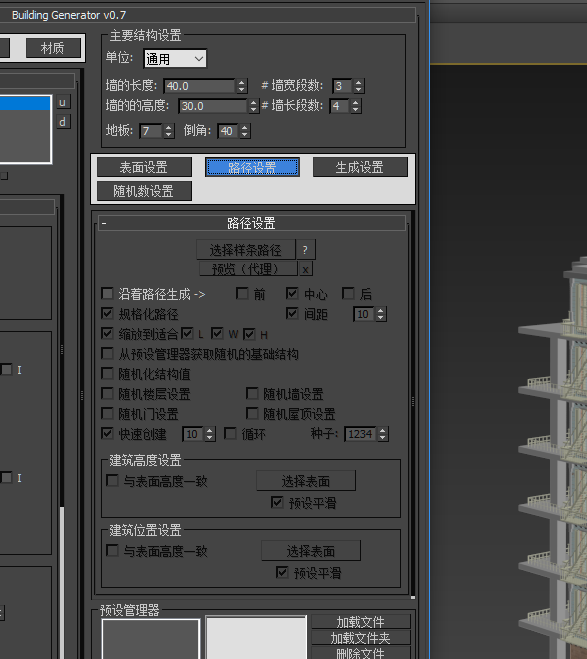This screenshot has width=587, height=659.
Task: Click the u move-up button
Action: click(63, 102)
